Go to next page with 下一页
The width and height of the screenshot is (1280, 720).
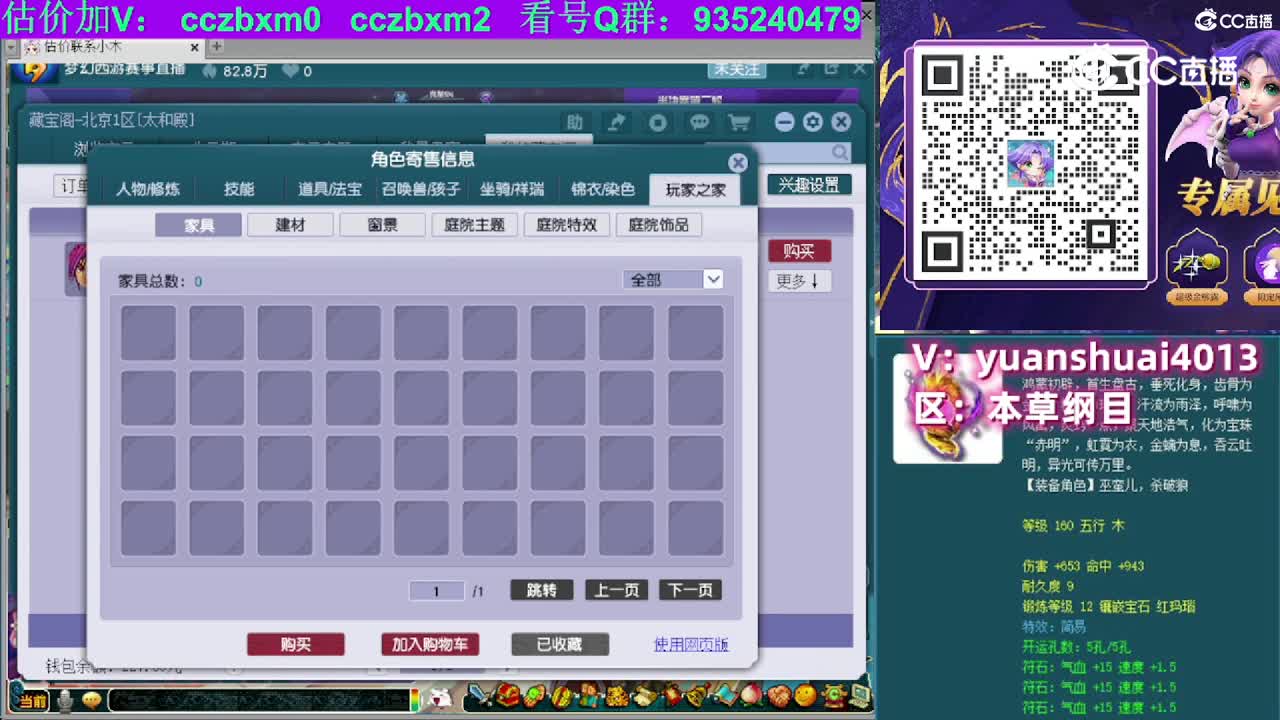[690, 590]
